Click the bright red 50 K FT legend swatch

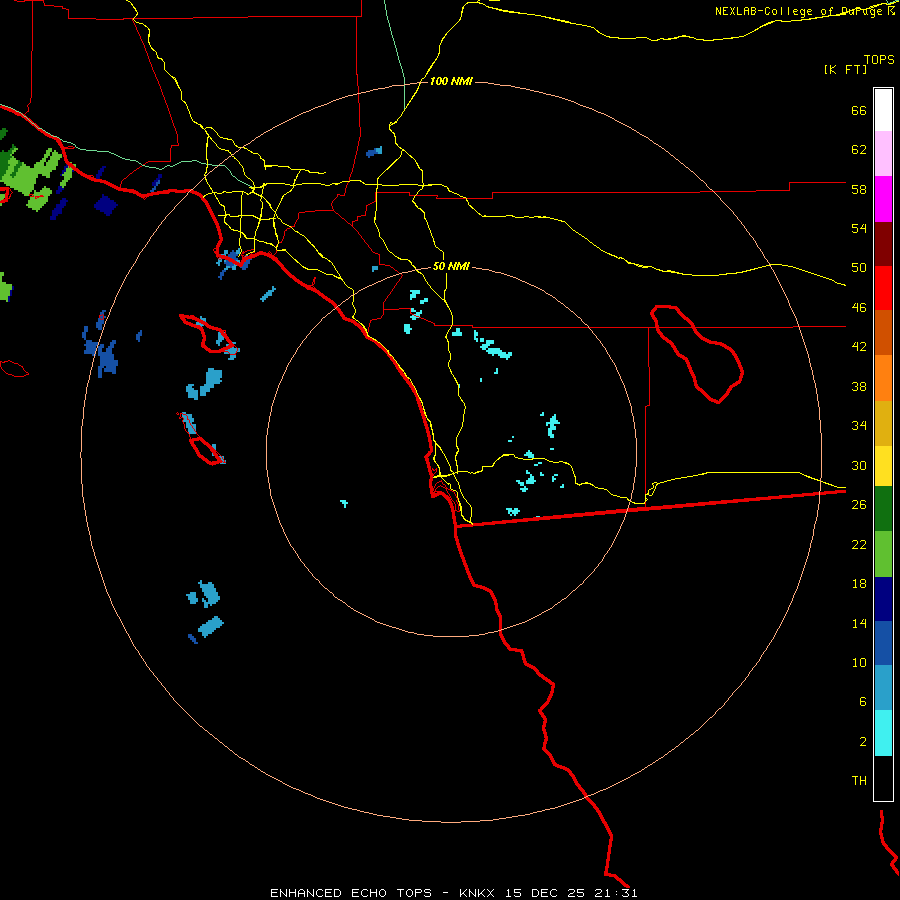tap(883, 288)
